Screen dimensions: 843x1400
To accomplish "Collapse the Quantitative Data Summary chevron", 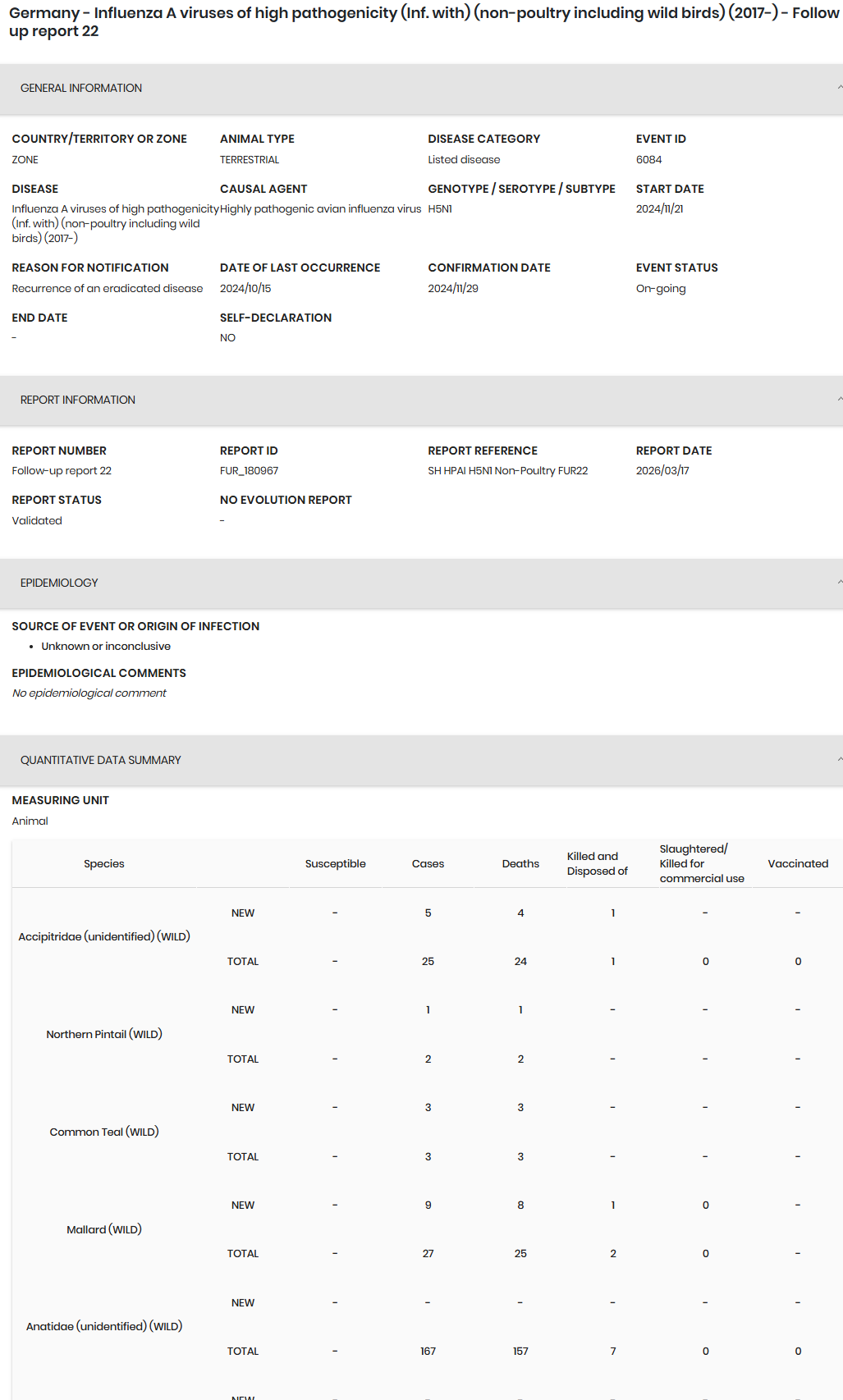I will point(838,760).
